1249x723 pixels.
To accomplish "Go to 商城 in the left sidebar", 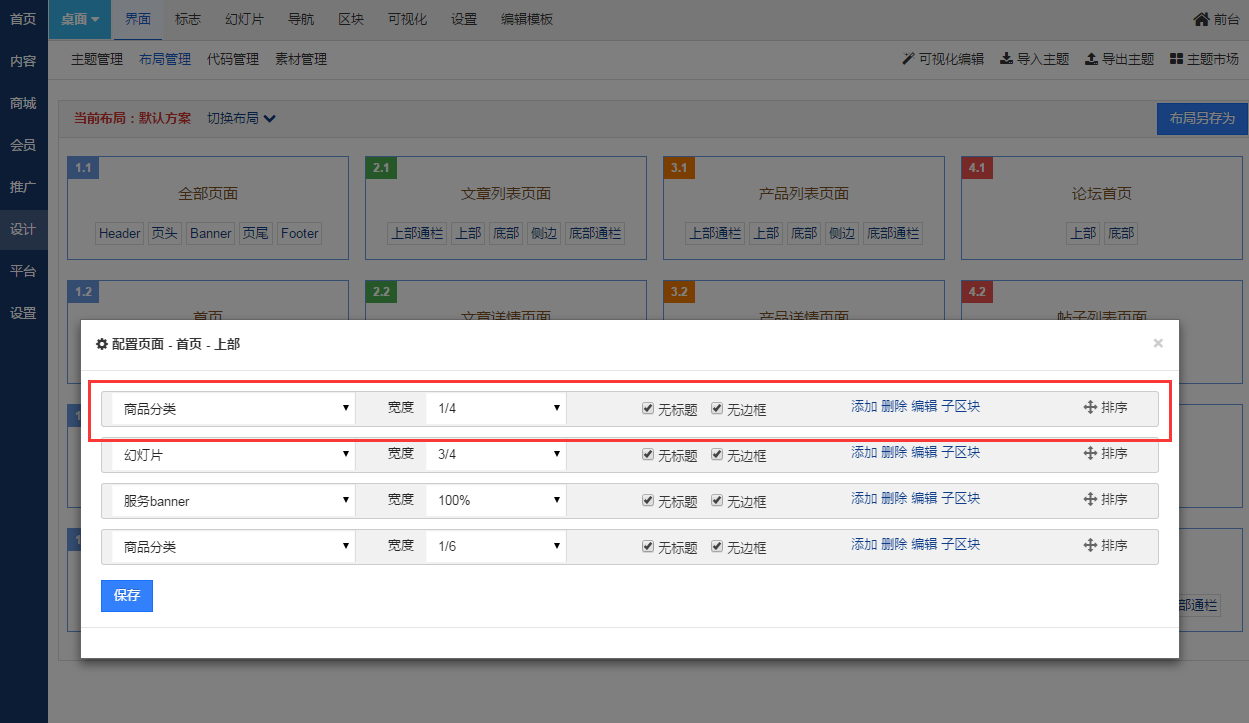I will click(x=23, y=103).
